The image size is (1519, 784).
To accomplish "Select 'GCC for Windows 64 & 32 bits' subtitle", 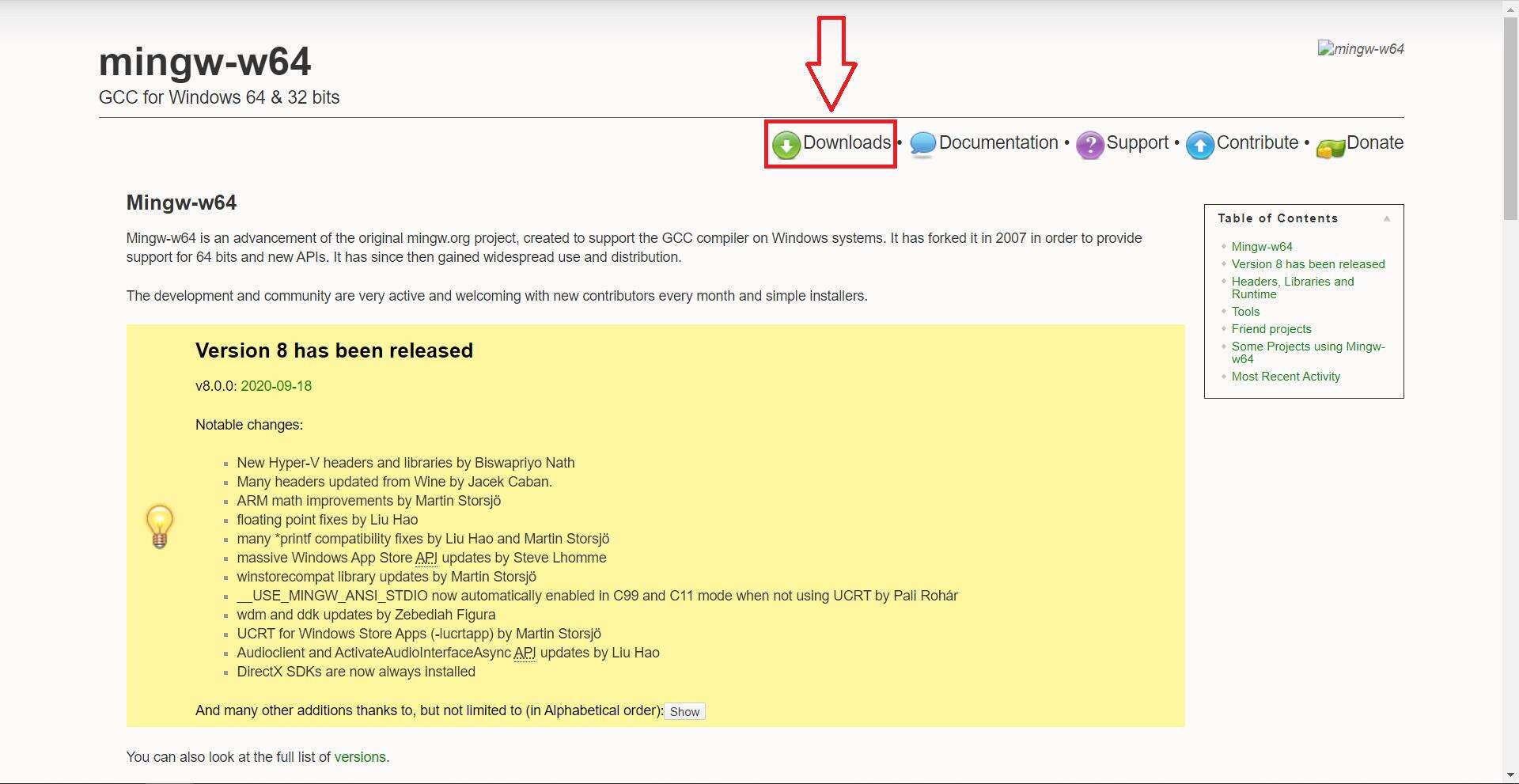I will [x=219, y=97].
